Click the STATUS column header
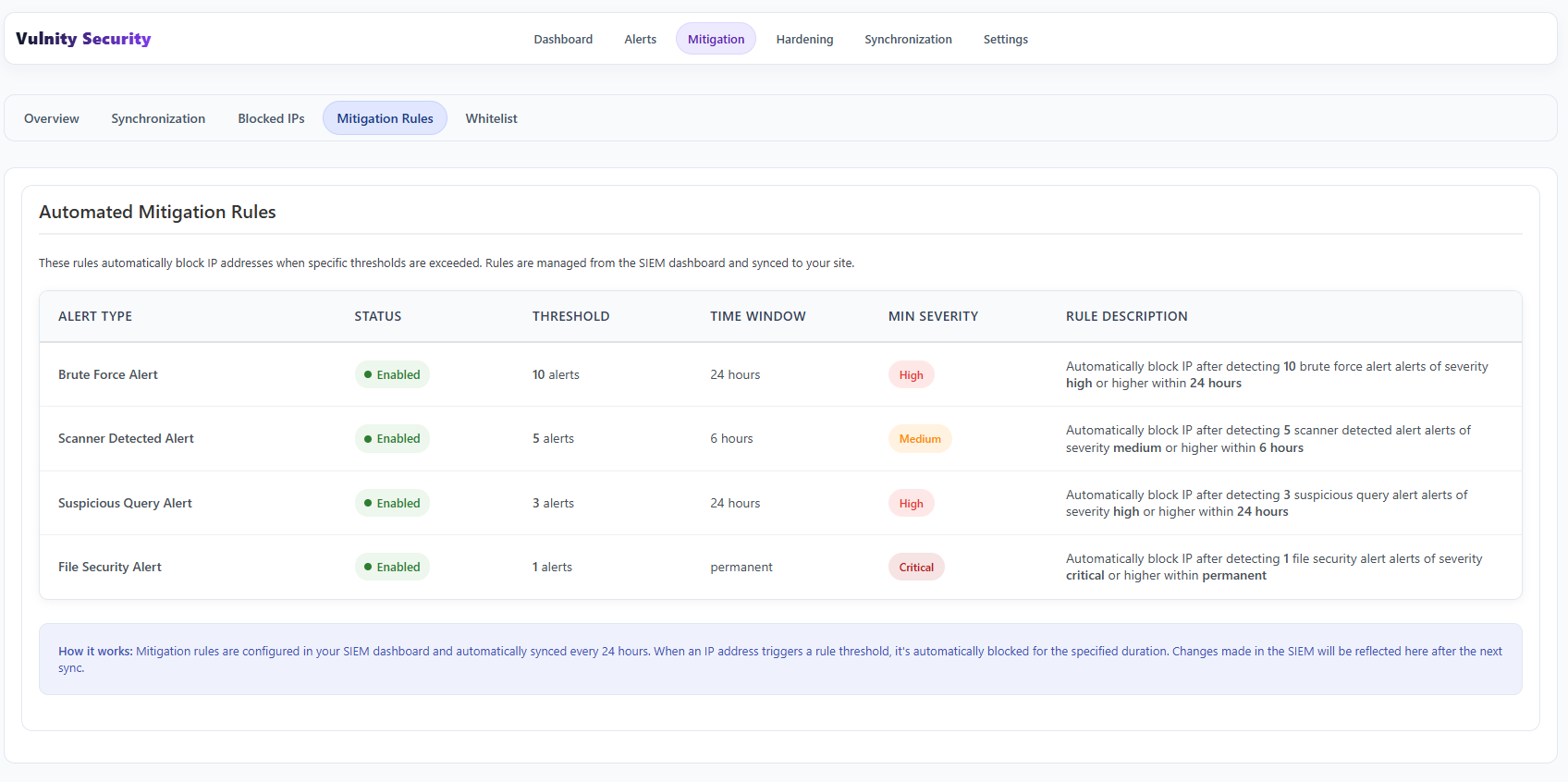Viewport: 1568px width, 782px height. (x=378, y=316)
